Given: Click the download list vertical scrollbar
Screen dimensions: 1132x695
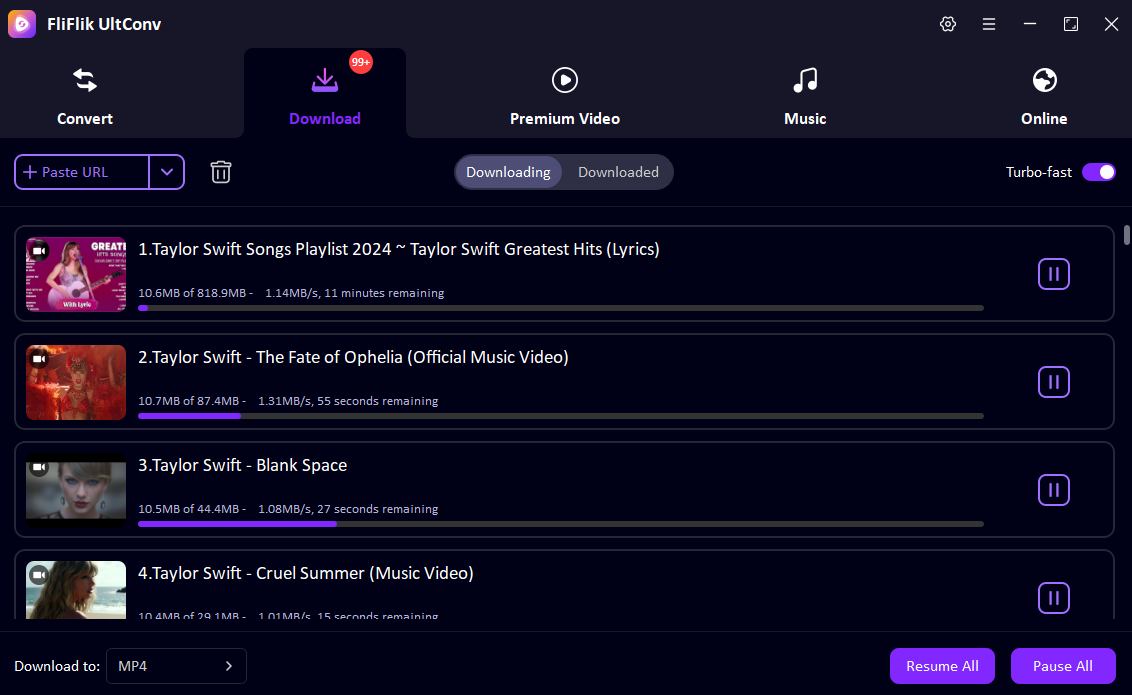Looking at the screenshot, I should coord(1127,235).
